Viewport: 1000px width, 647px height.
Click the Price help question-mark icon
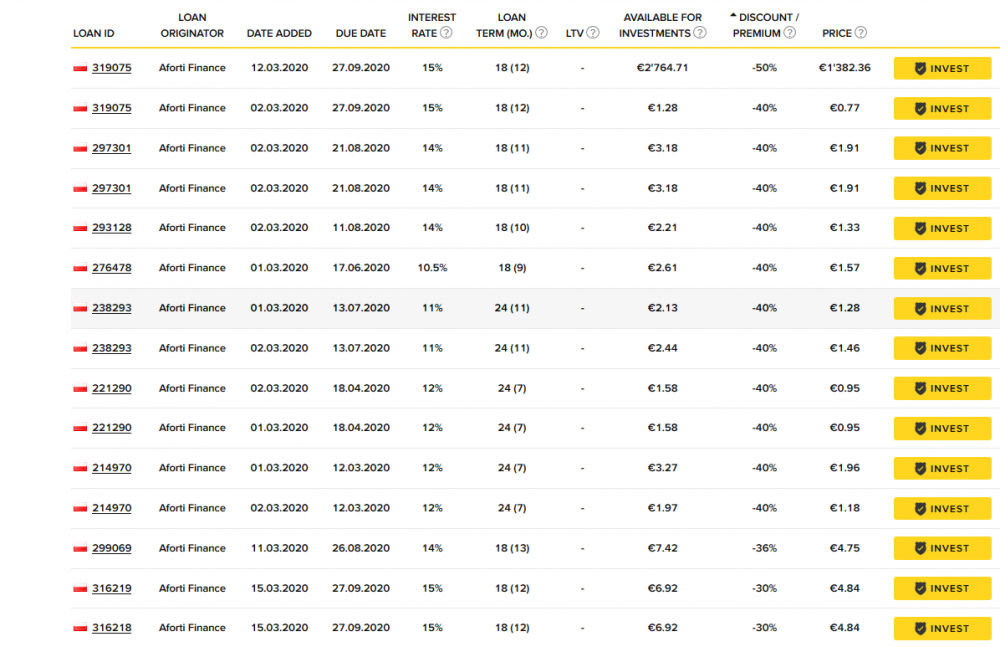(861, 33)
